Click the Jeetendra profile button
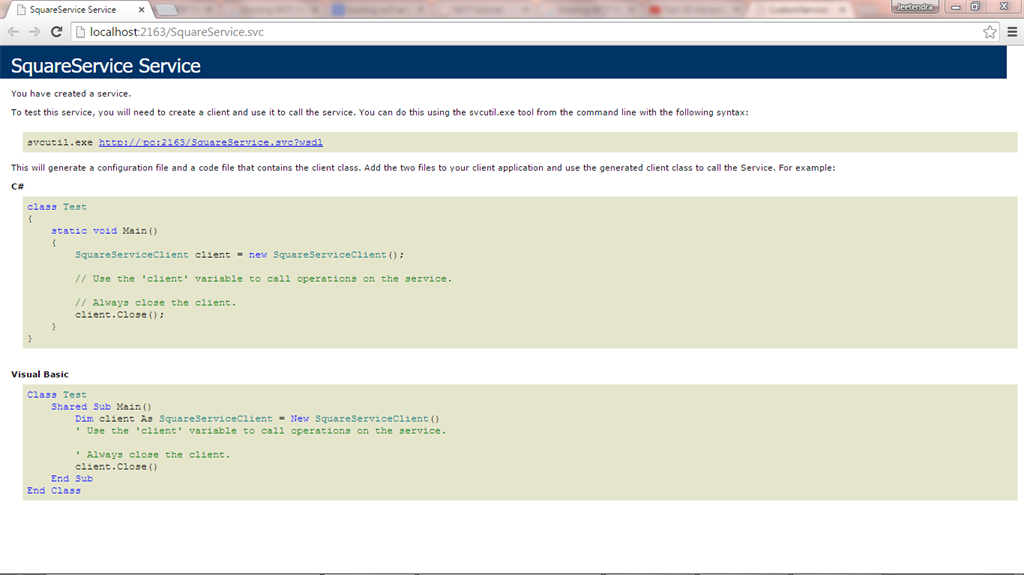 914,7
